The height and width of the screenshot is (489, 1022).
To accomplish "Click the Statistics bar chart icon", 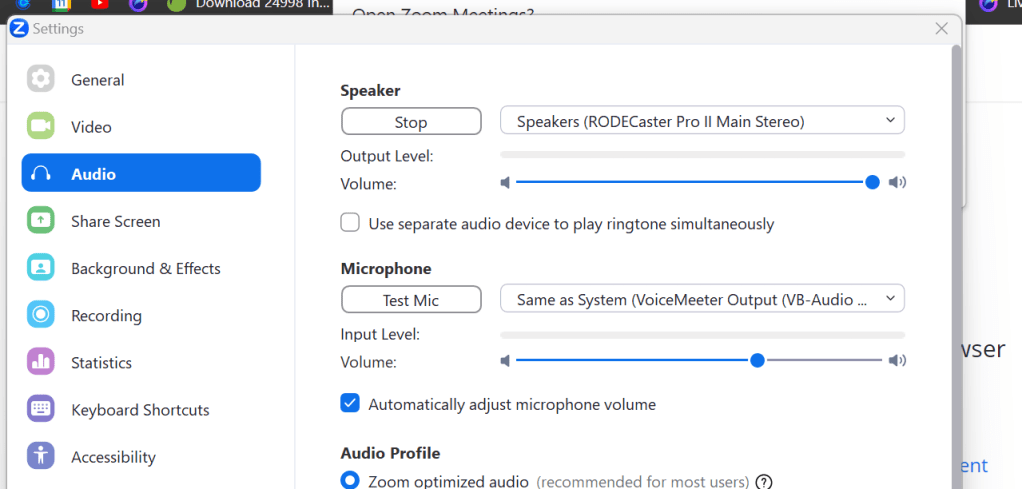I will (40, 362).
